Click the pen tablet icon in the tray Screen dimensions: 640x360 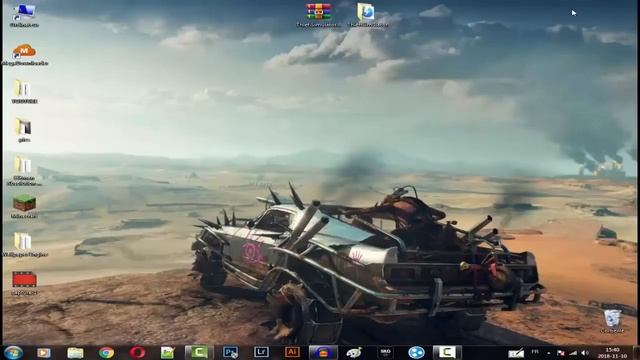(516, 353)
